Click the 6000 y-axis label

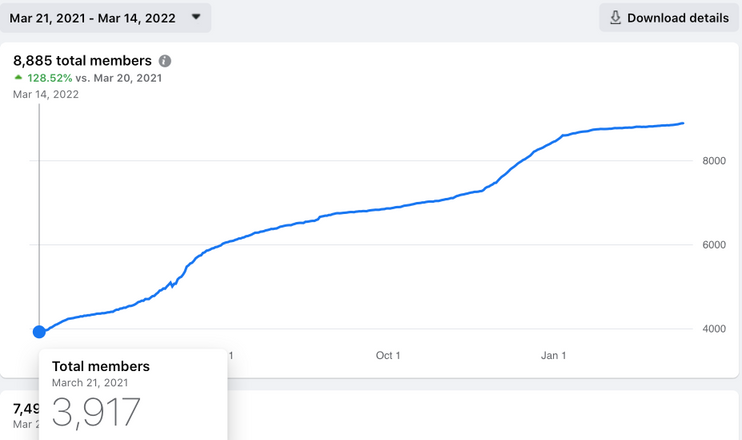713,245
